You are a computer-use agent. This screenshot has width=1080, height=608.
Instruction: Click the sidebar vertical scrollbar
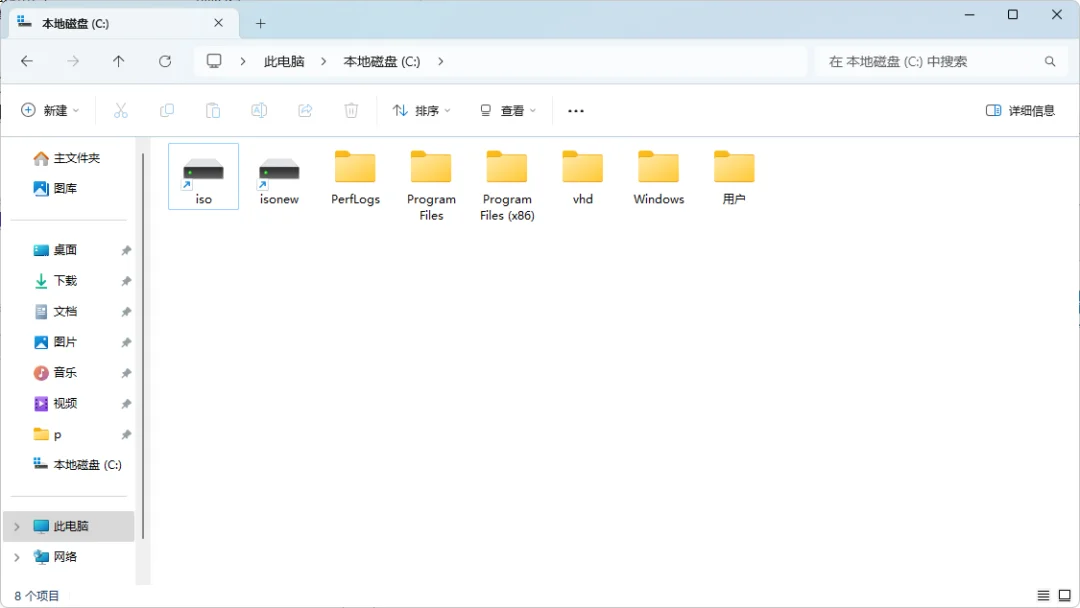pos(143,344)
